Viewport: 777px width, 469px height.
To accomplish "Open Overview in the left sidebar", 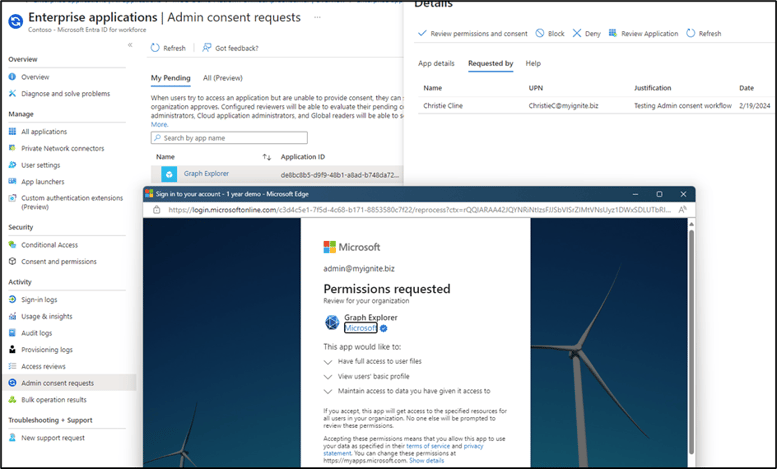I will coord(35,77).
